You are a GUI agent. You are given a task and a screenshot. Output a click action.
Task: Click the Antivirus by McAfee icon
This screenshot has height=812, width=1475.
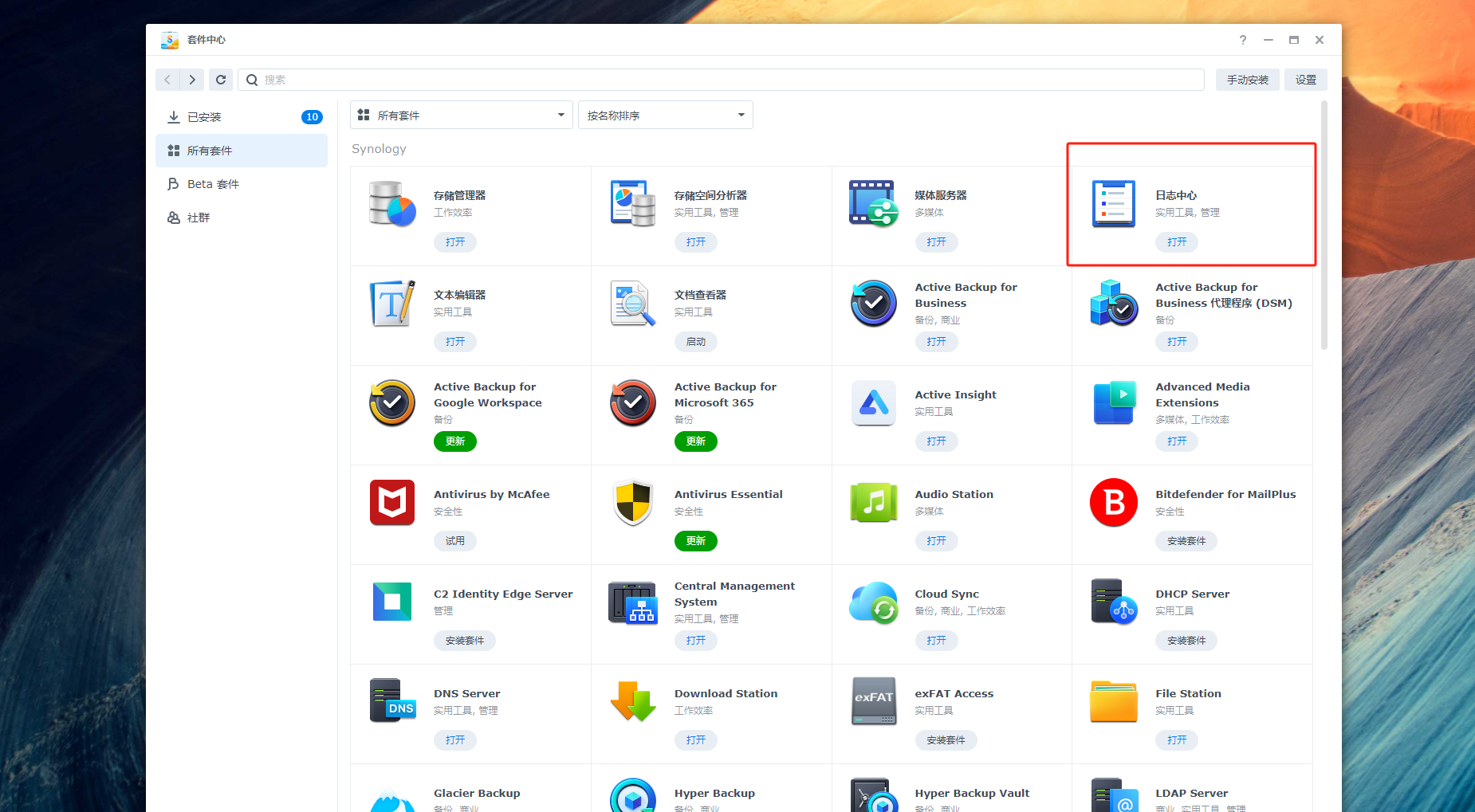pyautogui.click(x=392, y=503)
